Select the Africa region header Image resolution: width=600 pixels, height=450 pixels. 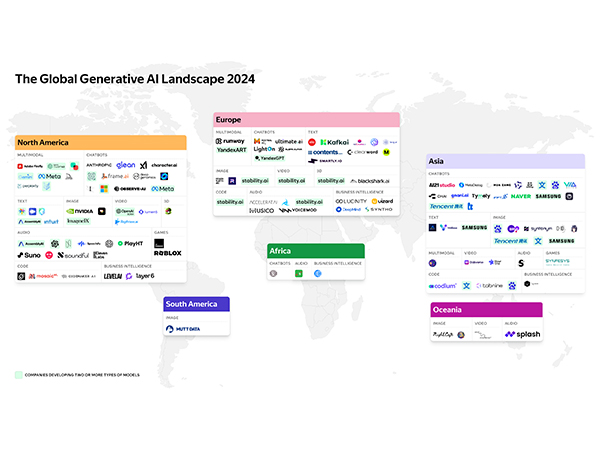(316, 251)
